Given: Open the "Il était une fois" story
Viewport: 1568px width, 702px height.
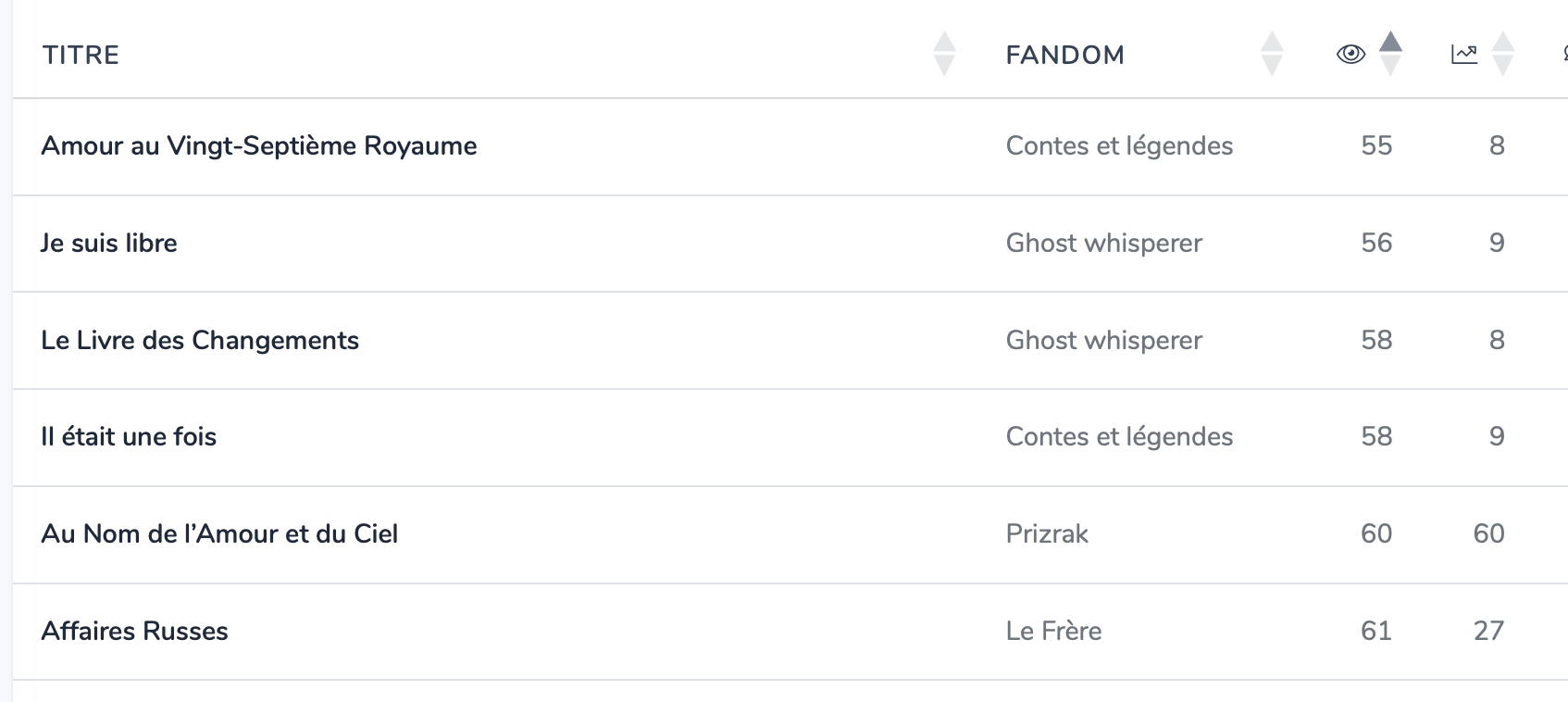Looking at the screenshot, I should coord(129,437).
